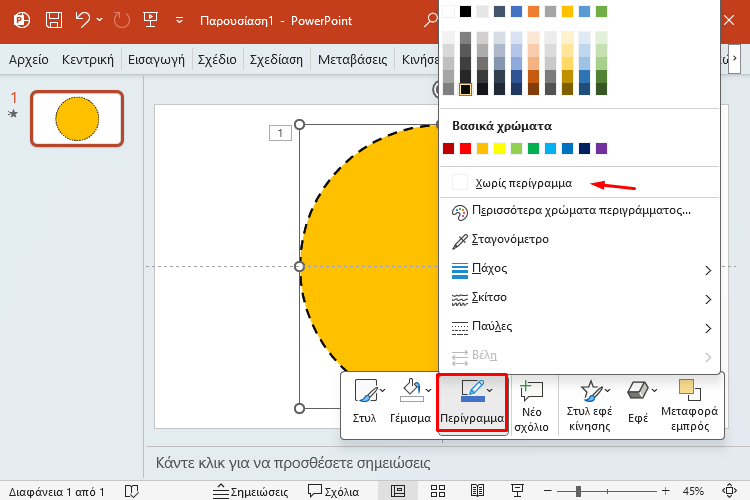Click the search magnifier icon in title bar

pos(430,20)
